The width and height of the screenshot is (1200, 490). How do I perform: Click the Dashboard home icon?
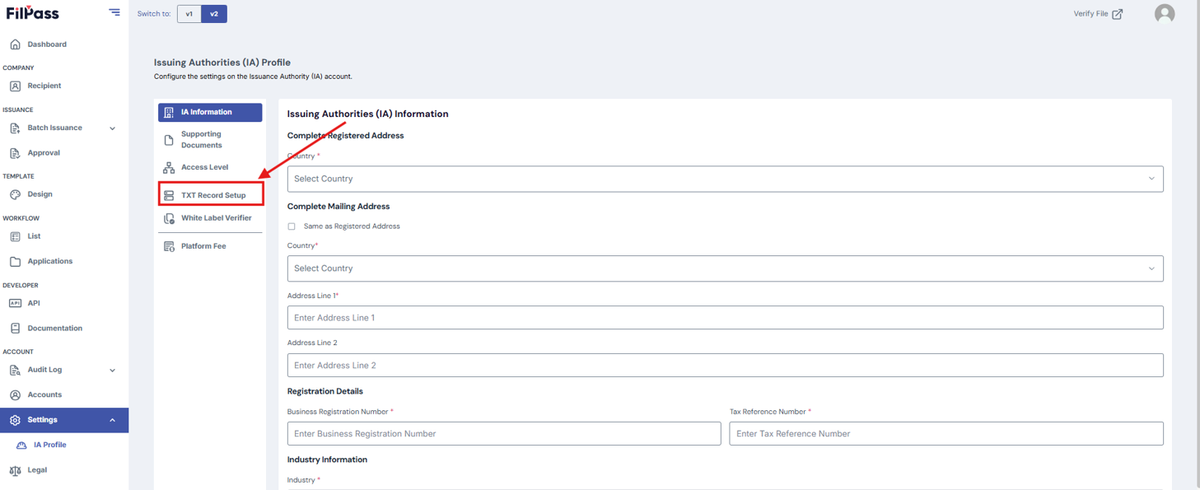(15, 44)
